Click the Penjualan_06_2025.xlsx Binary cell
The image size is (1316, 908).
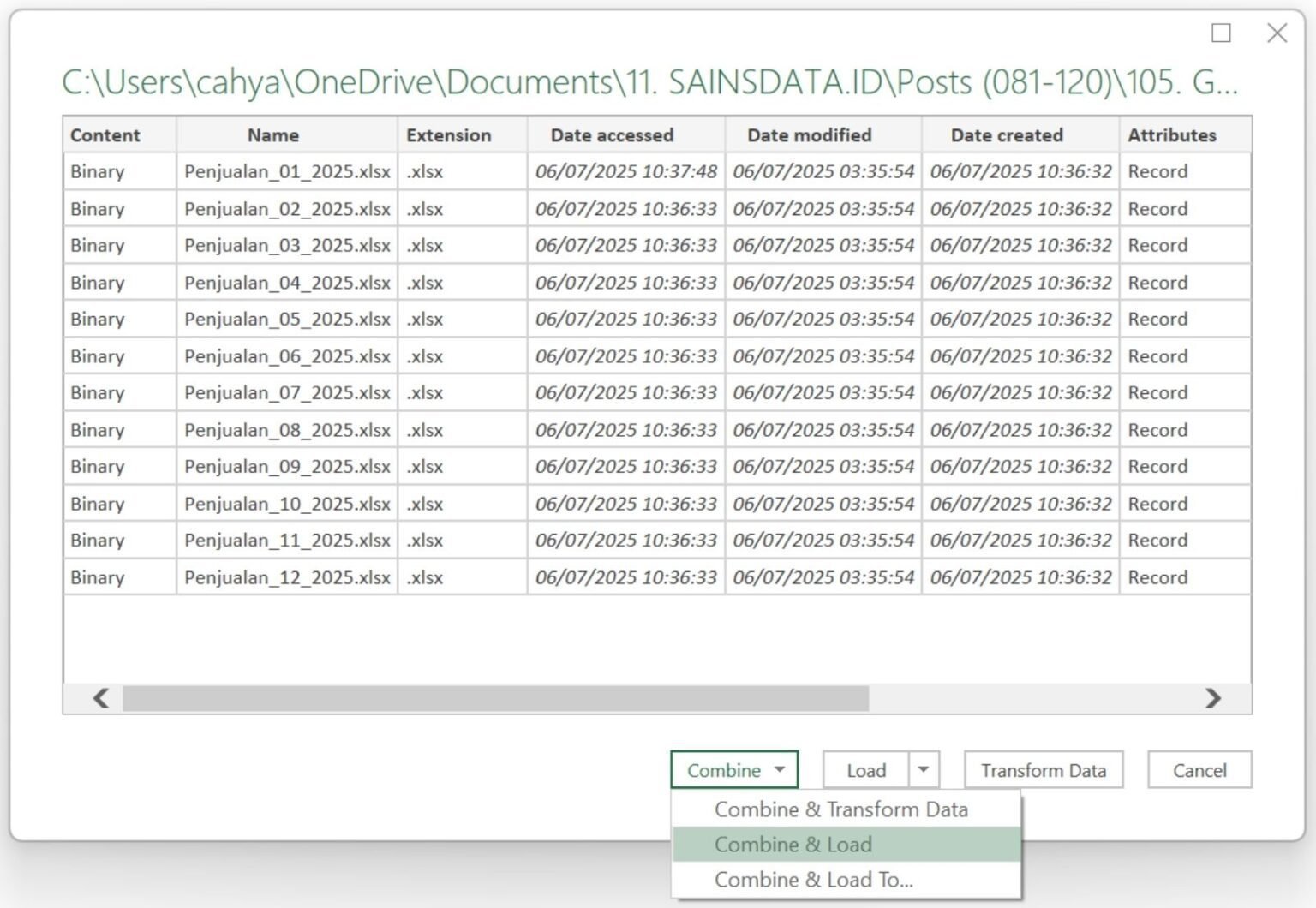click(x=95, y=355)
